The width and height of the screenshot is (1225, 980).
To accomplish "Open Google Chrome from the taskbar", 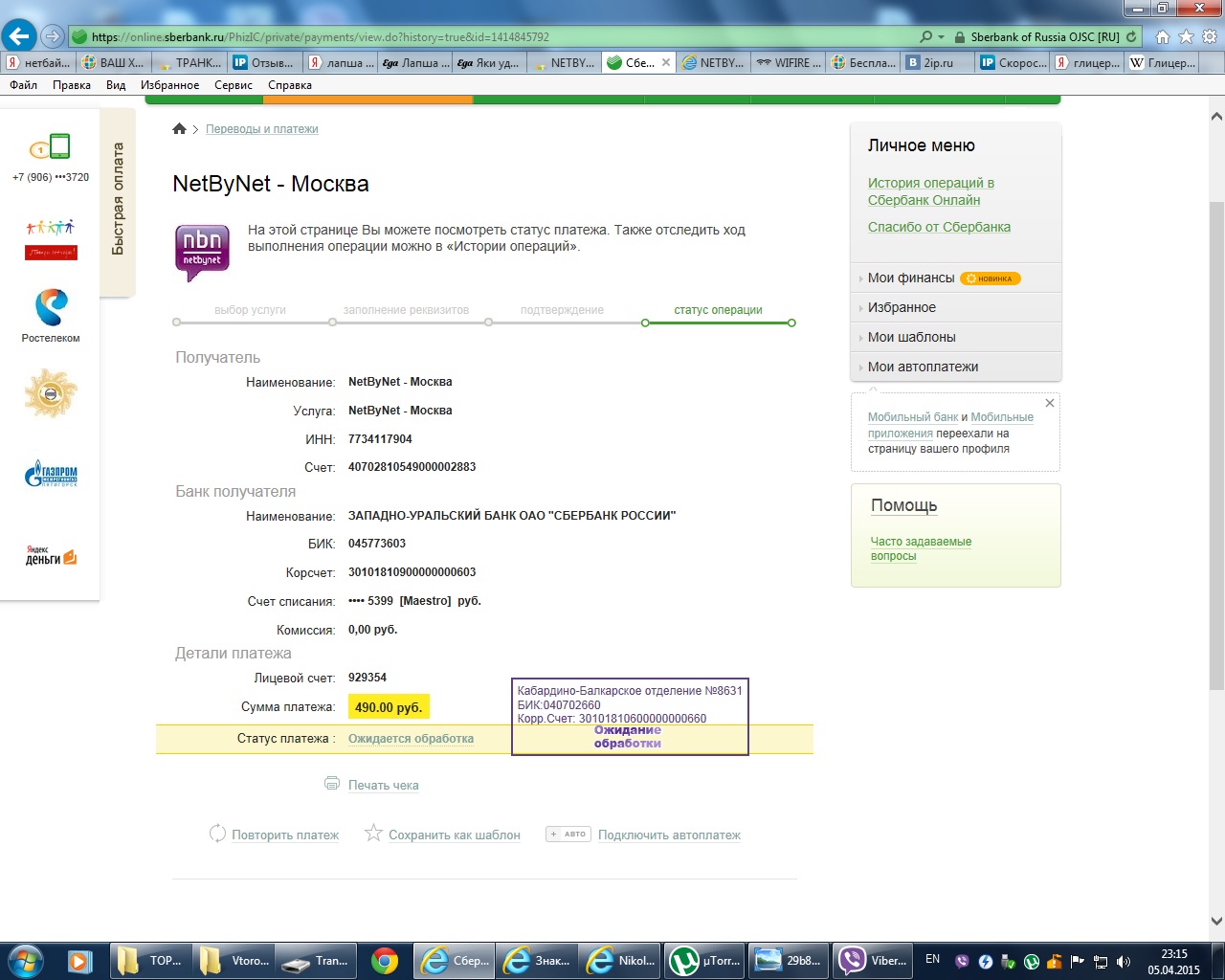I will coord(385,961).
